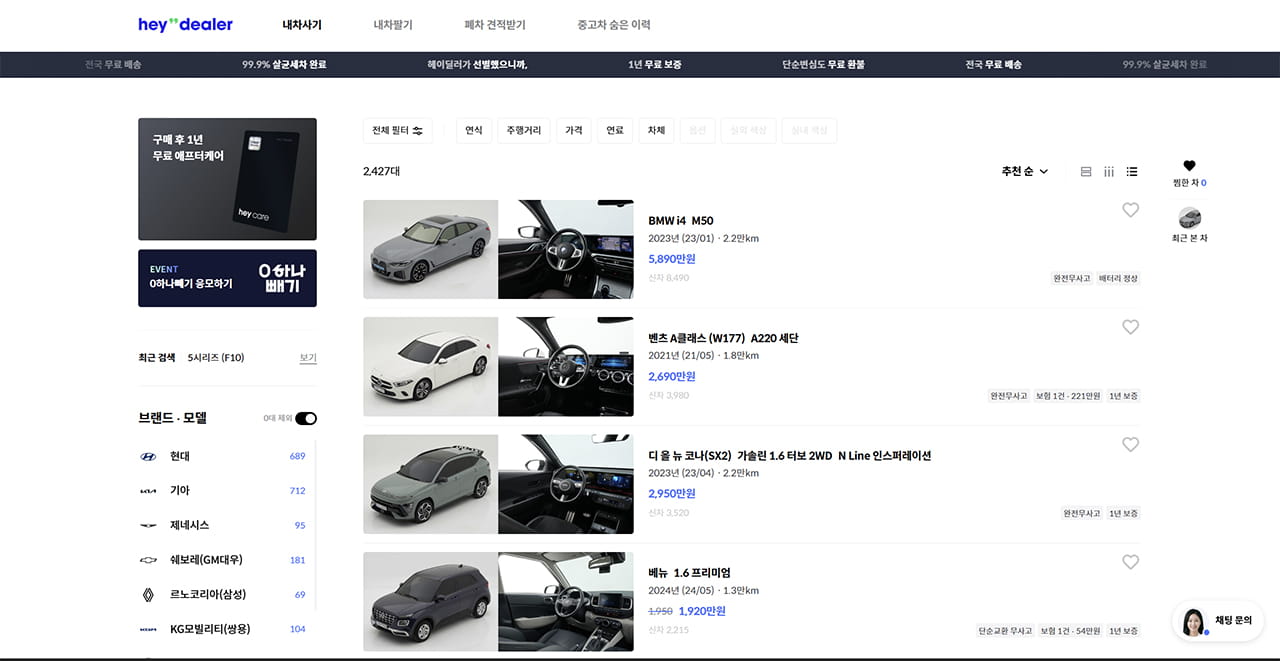The width and height of the screenshot is (1280, 661).
Task: Open the 추천 순 sort dropdown
Action: click(1022, 171)
